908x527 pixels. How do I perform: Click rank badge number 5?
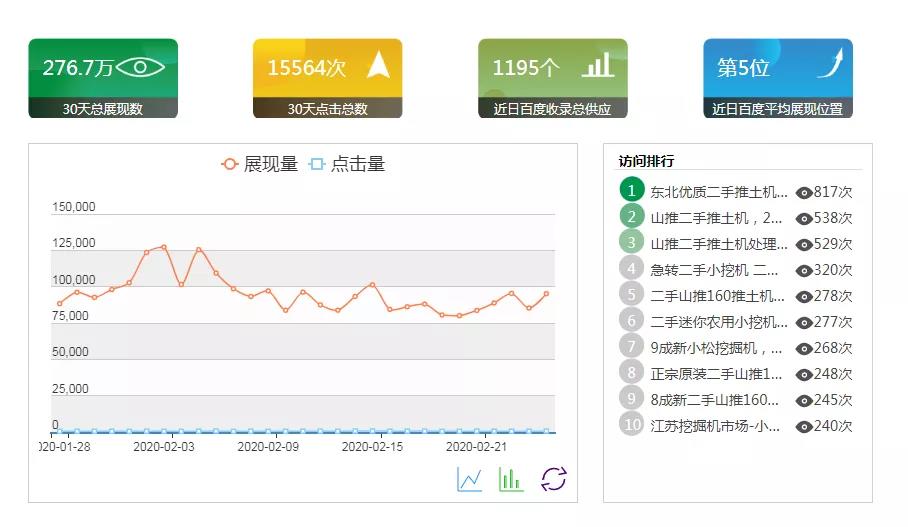click(x=632, y=294)
